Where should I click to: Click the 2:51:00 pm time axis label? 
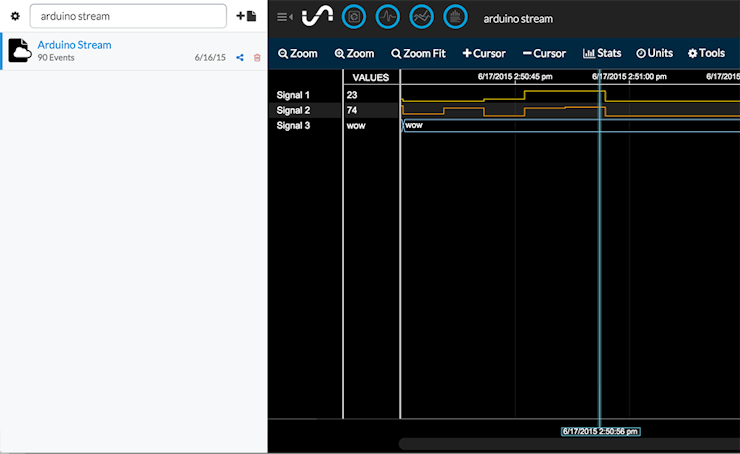629,76
